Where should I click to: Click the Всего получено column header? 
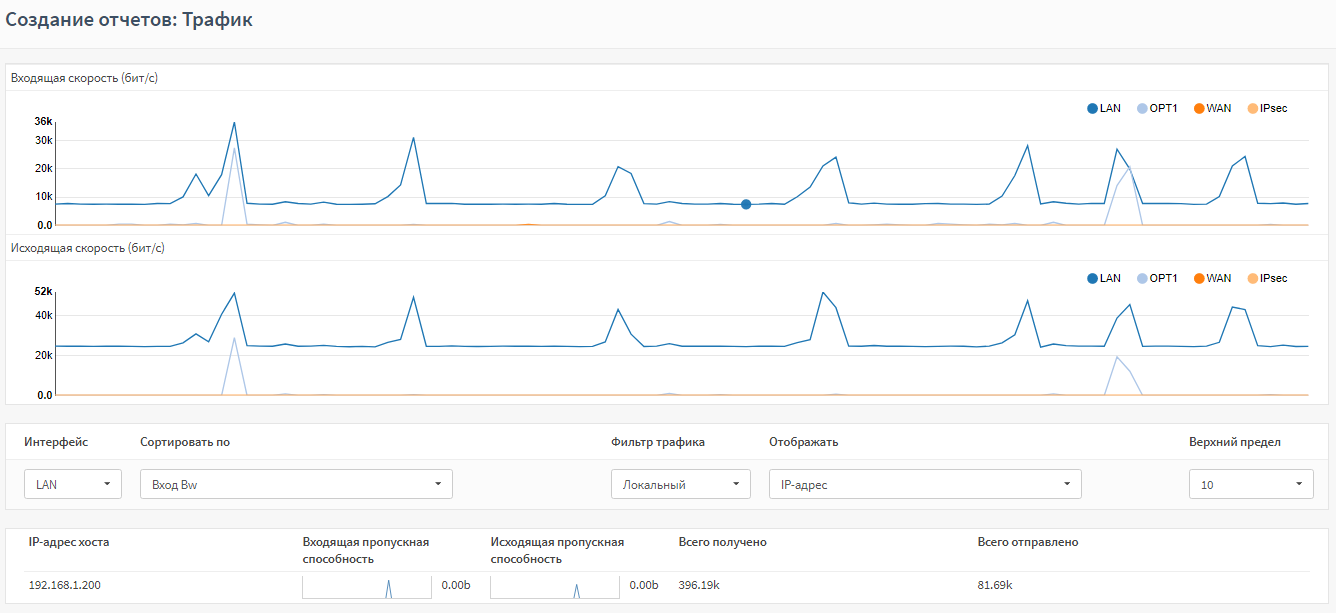(722, 542)
